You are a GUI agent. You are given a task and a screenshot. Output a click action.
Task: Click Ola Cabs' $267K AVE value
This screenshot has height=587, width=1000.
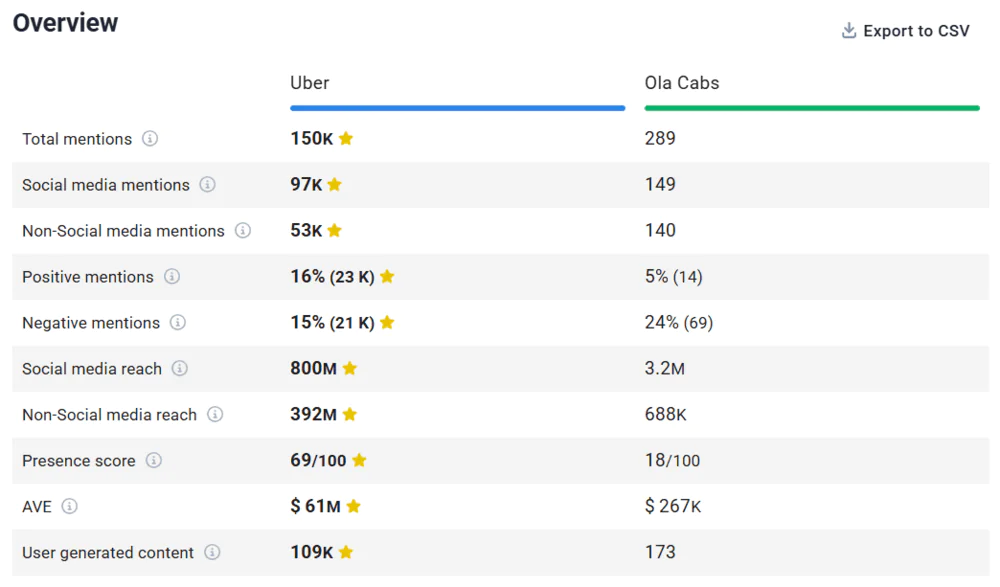pos(673,507)
